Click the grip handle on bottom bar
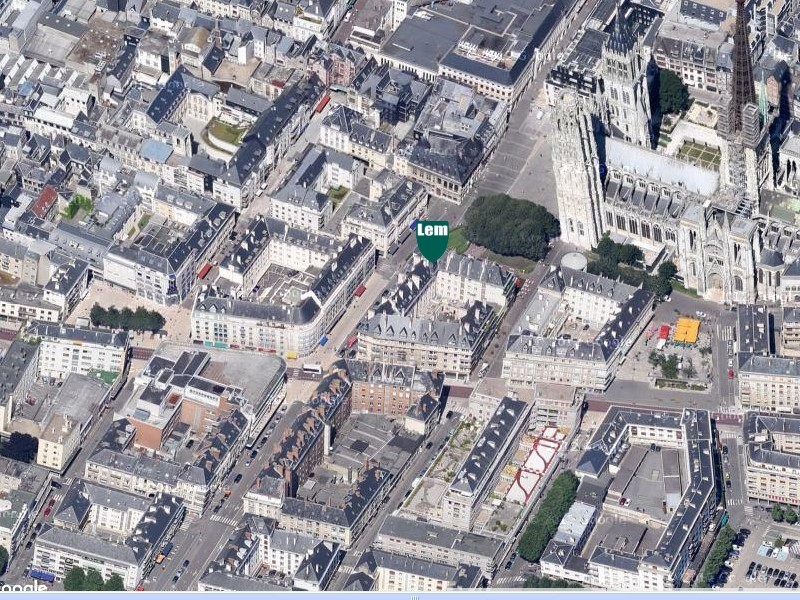800x600 pixels. [400, 597]
